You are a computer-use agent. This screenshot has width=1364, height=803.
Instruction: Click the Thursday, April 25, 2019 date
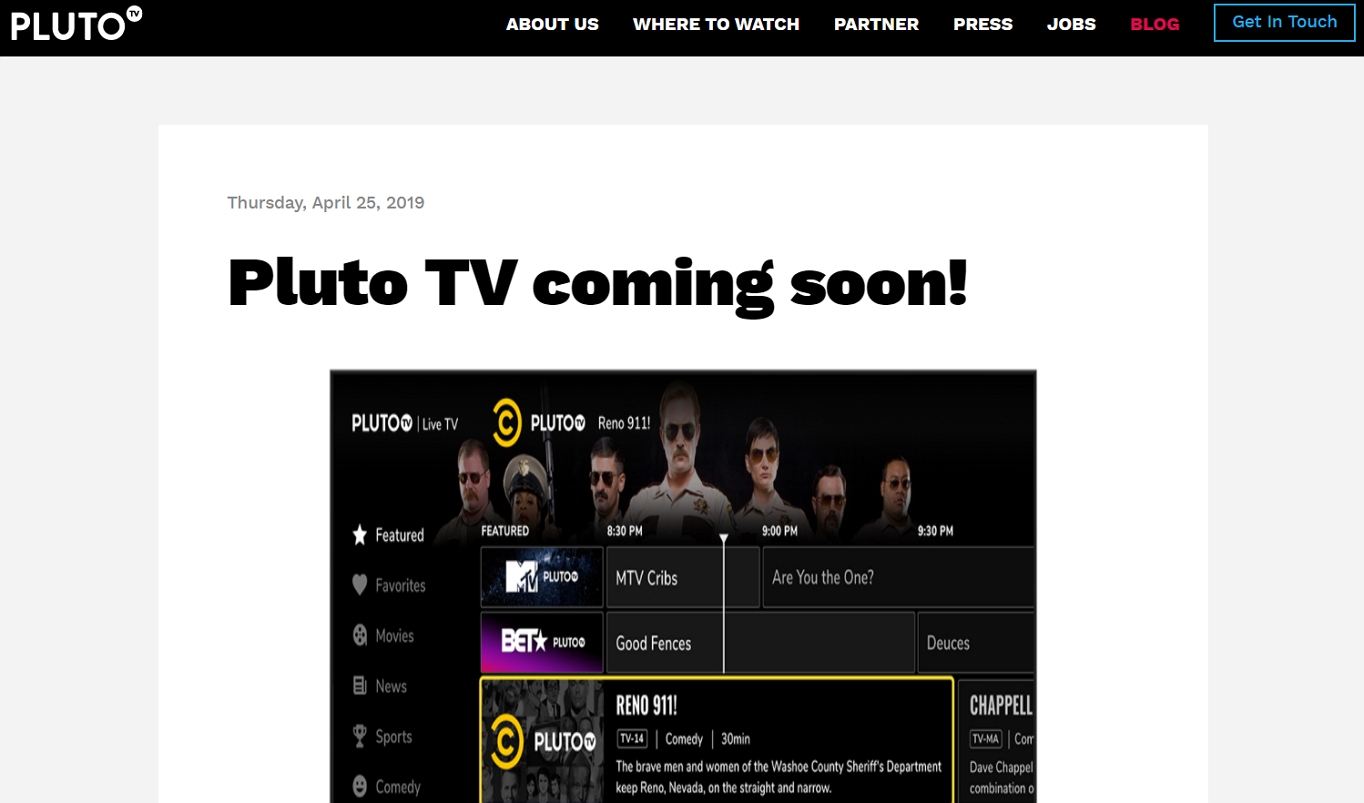[x=326, y=203]
